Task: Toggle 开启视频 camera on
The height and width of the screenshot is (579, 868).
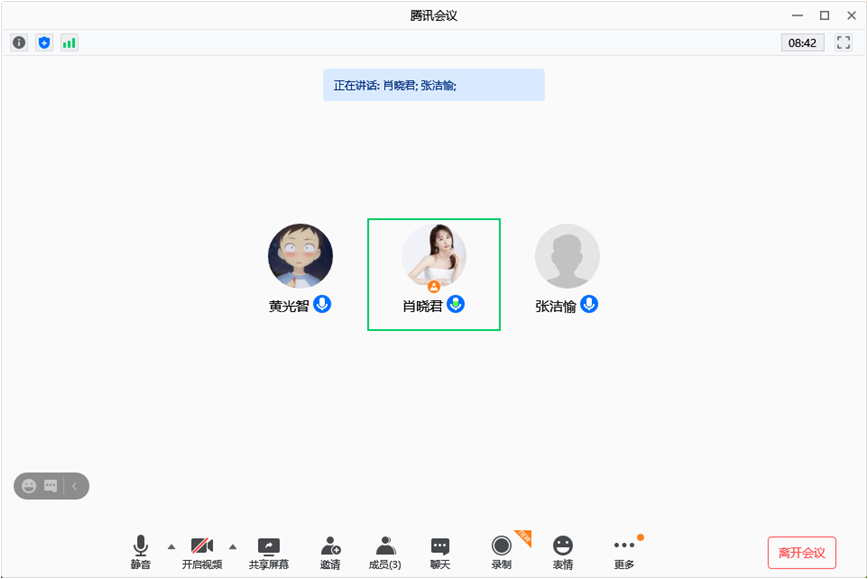Action: (x=202, y=552)
